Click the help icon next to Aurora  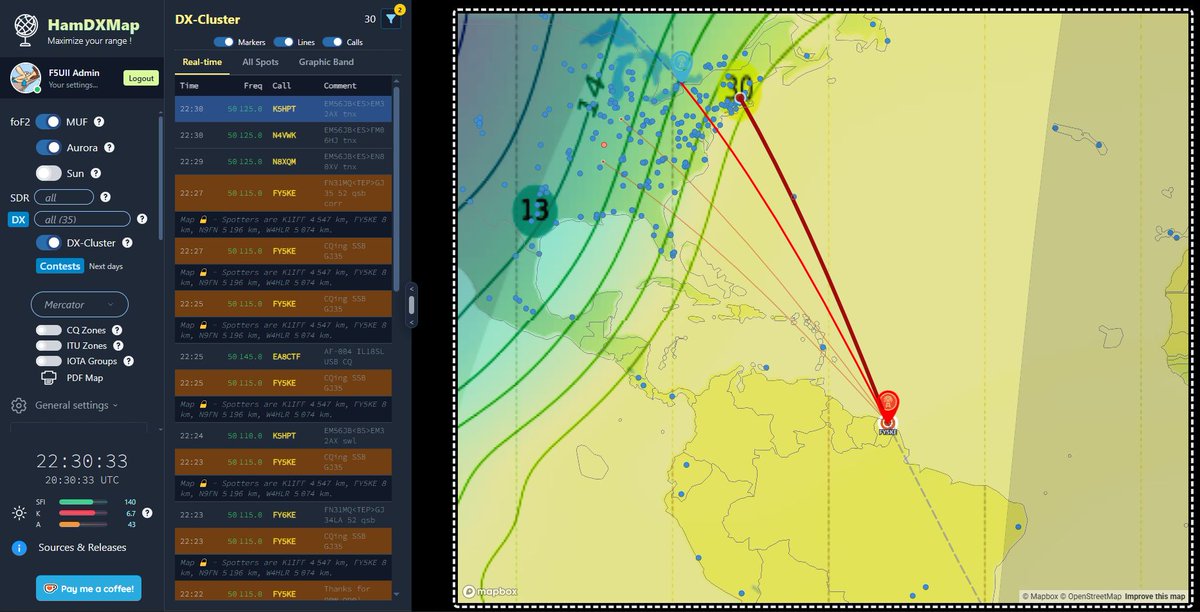(x=109, y=147)
